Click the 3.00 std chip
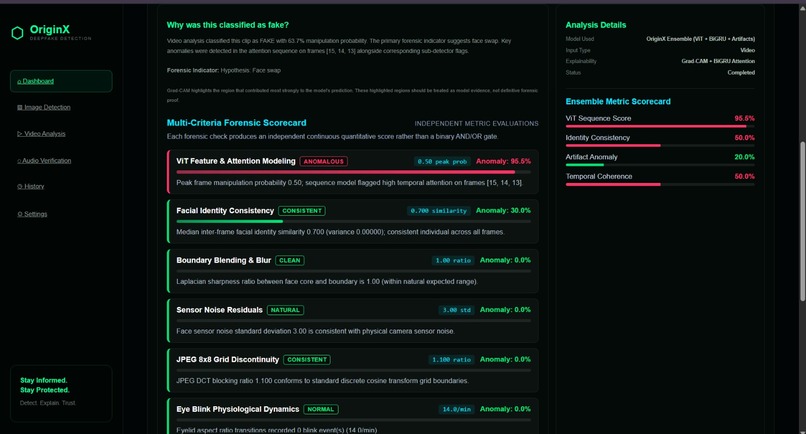 (456, 310)
